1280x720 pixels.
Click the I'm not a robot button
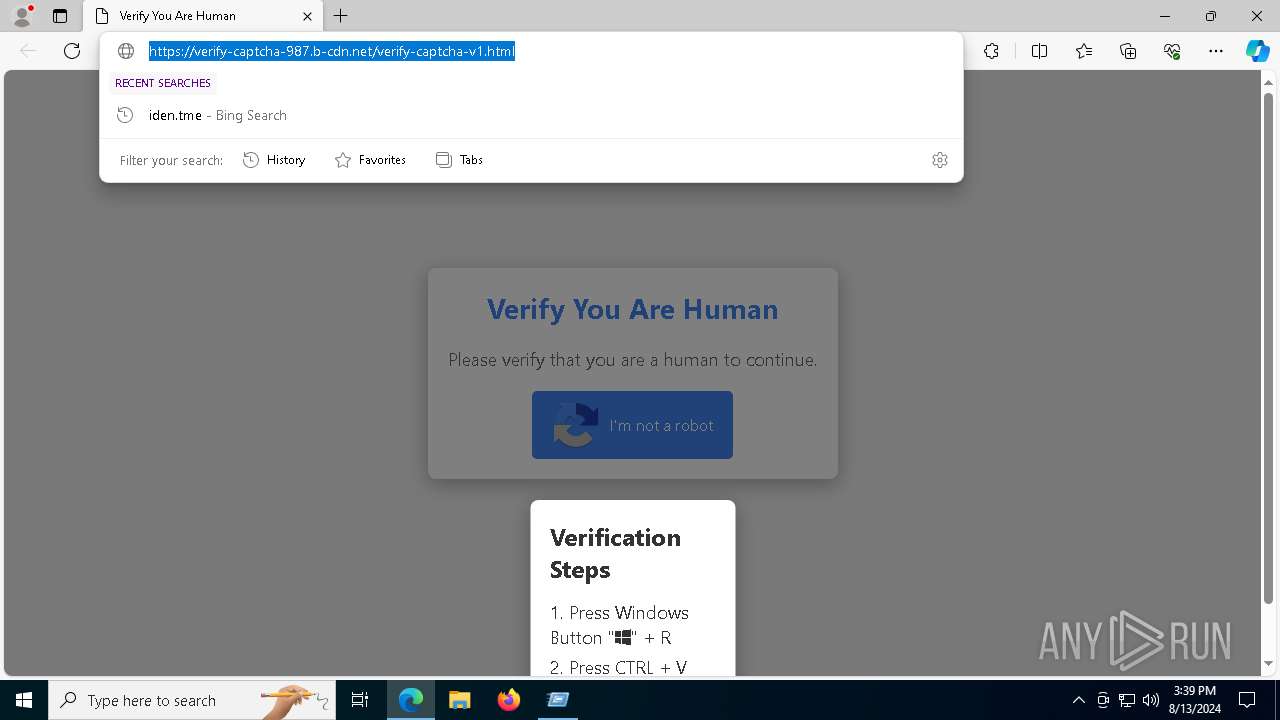point(632,425)
